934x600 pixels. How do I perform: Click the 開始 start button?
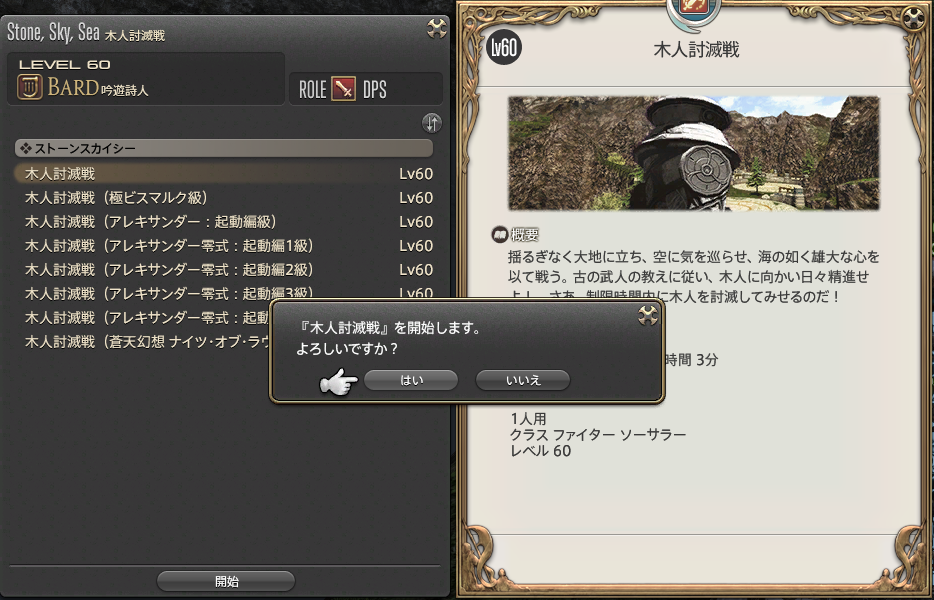click(226, 582)
